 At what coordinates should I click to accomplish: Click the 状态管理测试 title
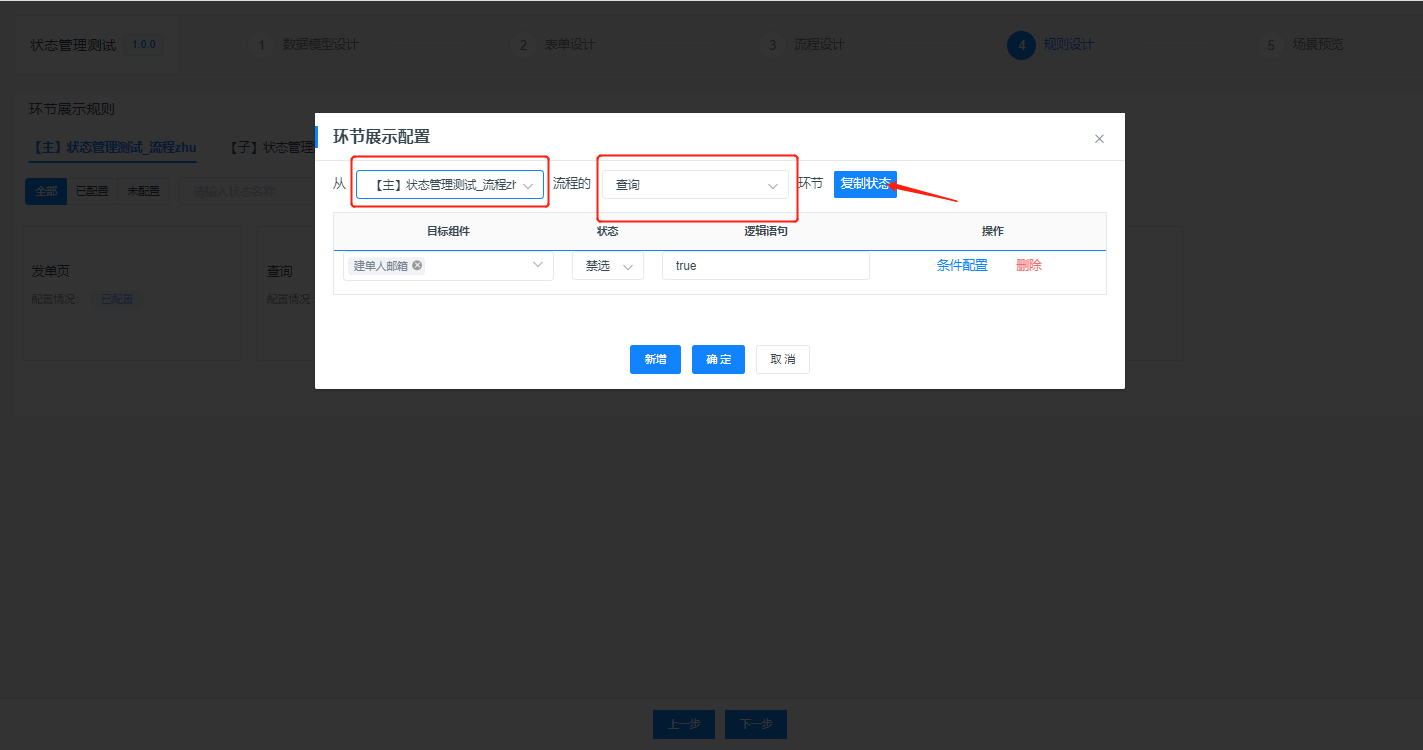click(73, 45)
